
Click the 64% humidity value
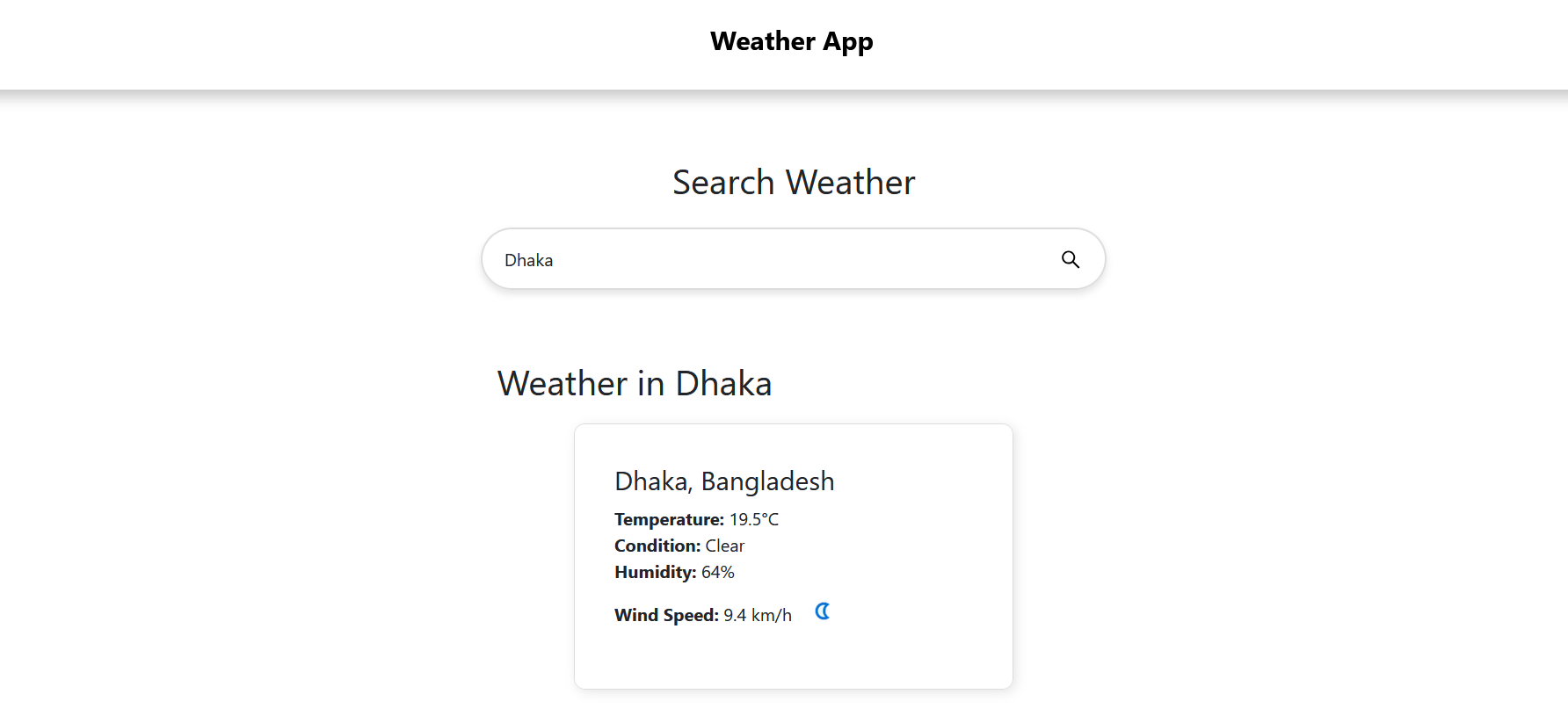[x=718, y=572]
